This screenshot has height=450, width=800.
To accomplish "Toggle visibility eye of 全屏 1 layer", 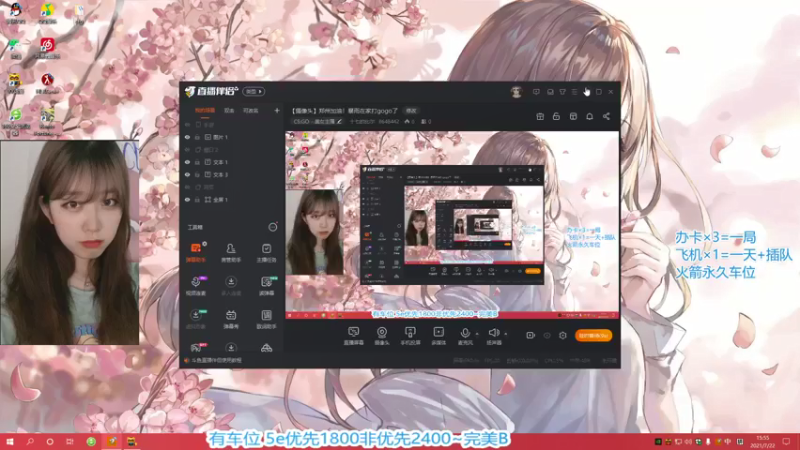I will click(x=187, y=199).
